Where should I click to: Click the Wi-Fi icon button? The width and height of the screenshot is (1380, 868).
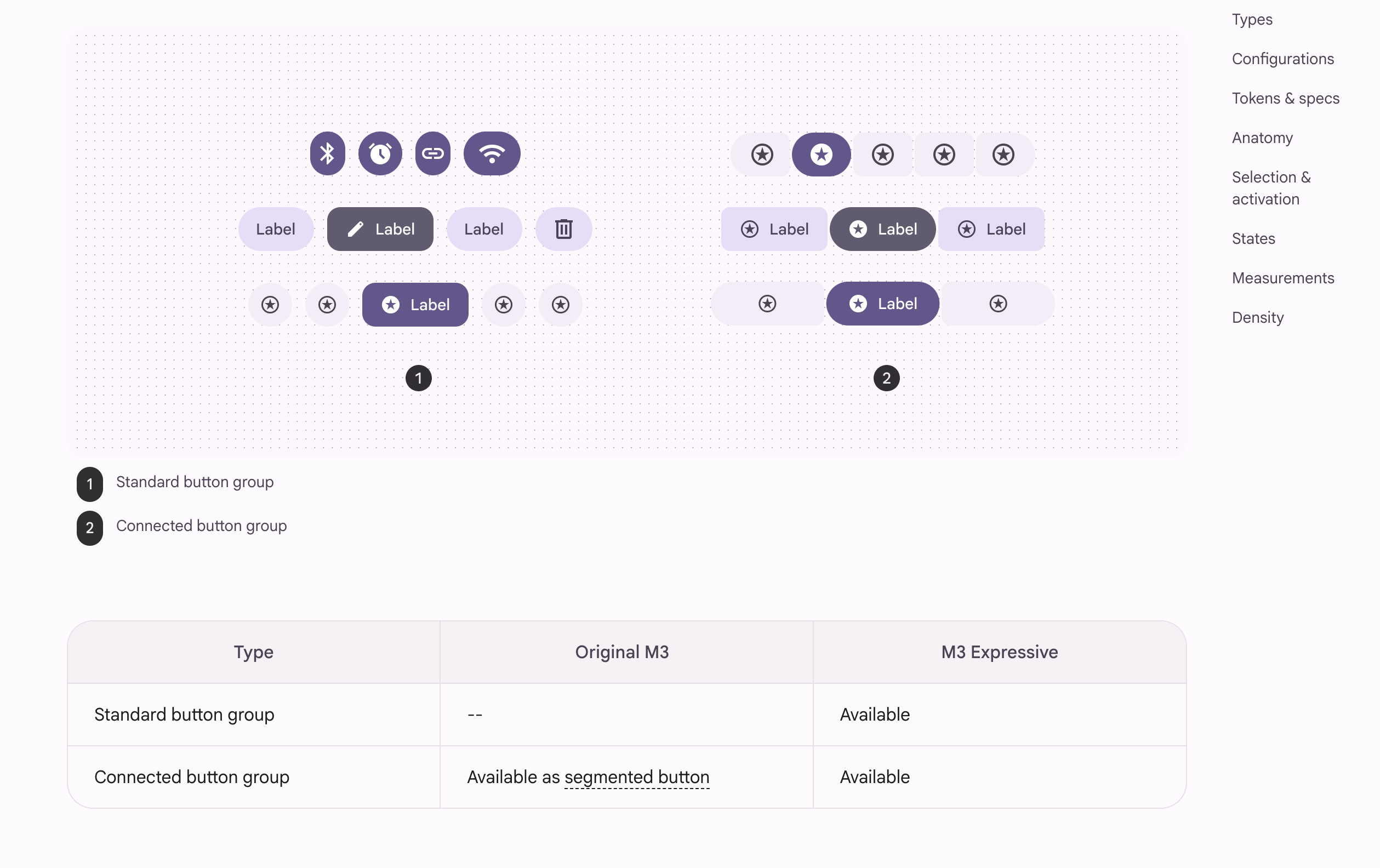(x=492, y=153)
